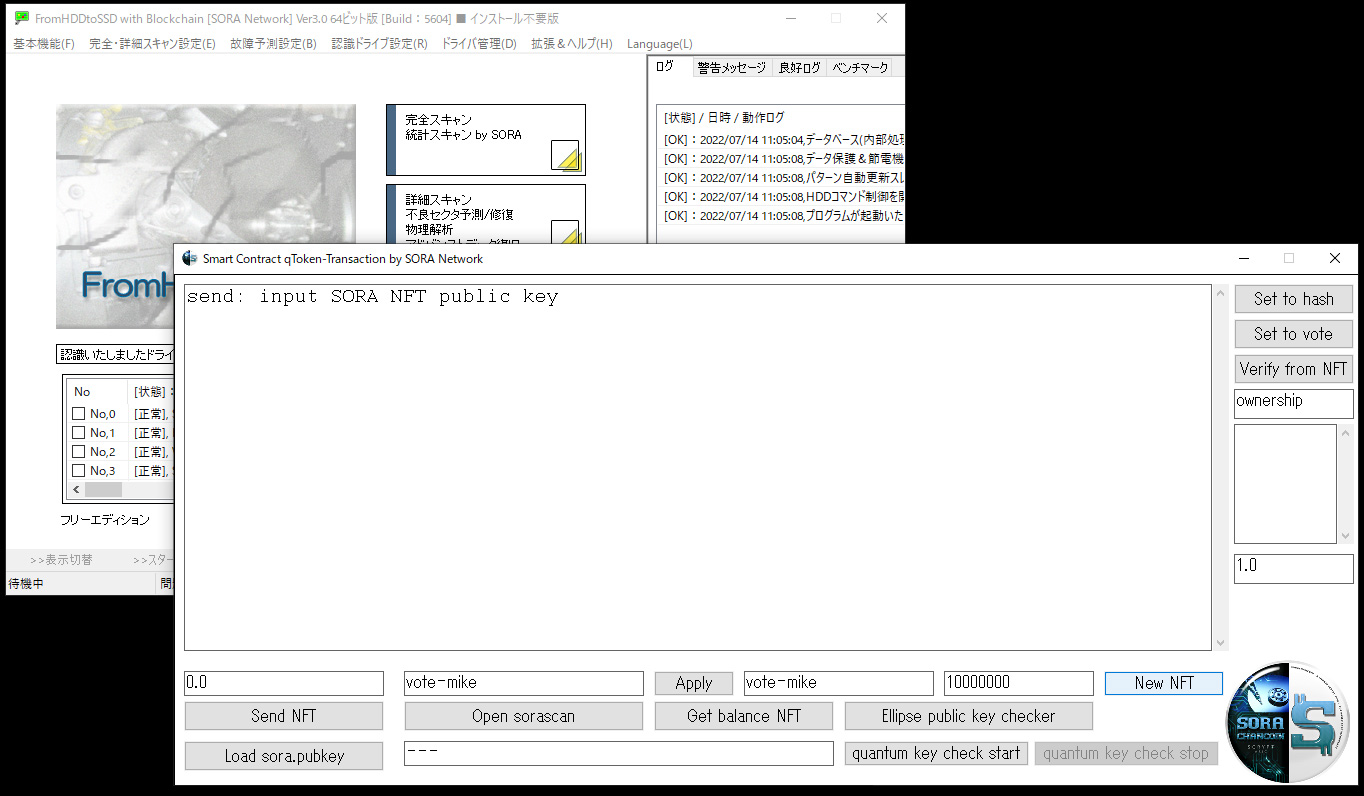Select the プログラムが起動 log entry
The height and width of the screenshot is (796, 1364).
coord(783,216)
